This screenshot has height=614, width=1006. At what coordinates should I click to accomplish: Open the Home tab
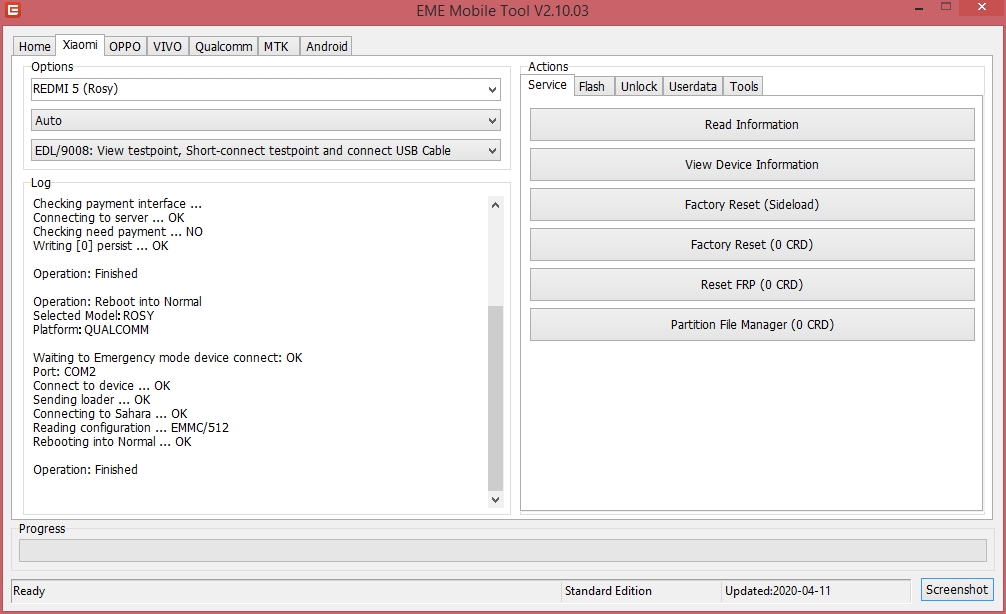pos(34,46)
